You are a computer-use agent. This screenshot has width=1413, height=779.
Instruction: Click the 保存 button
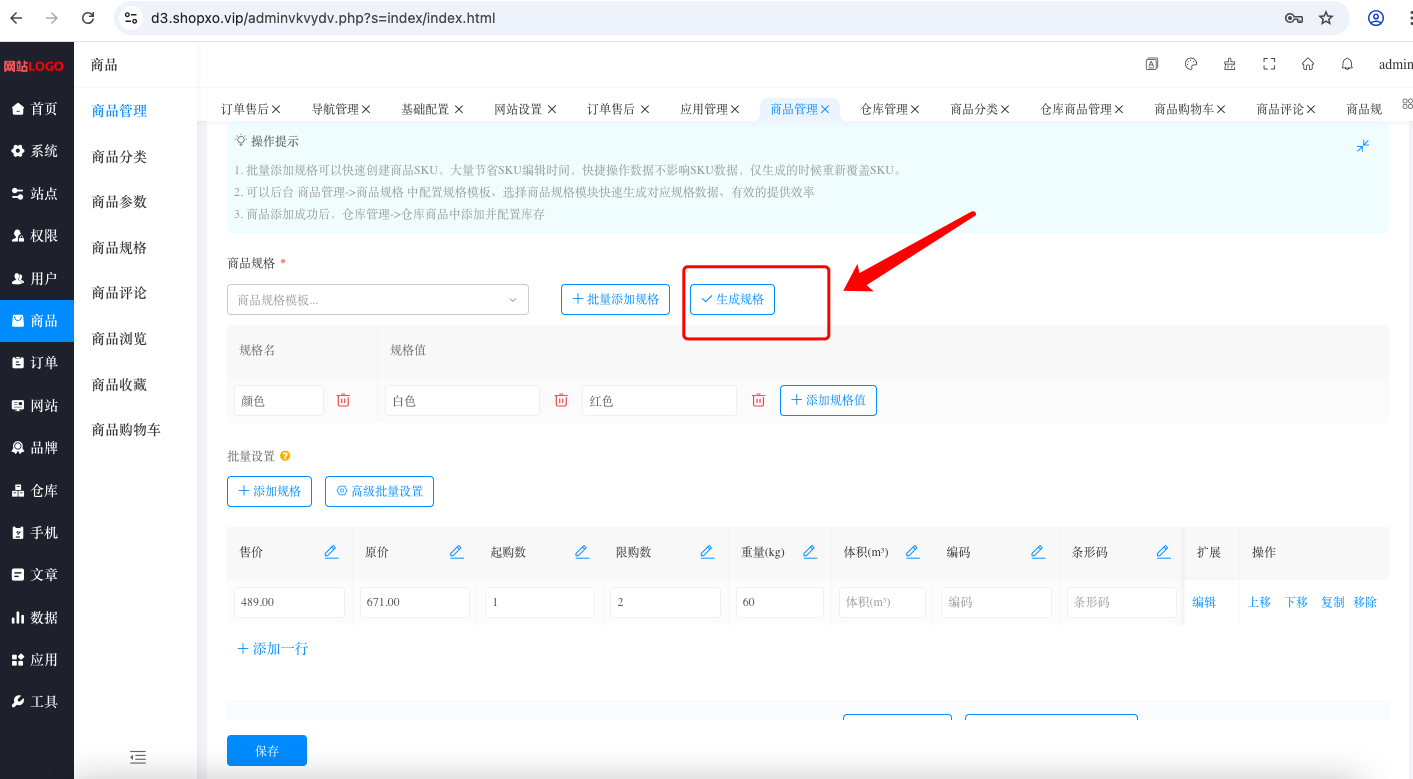(x=267, y=751)
